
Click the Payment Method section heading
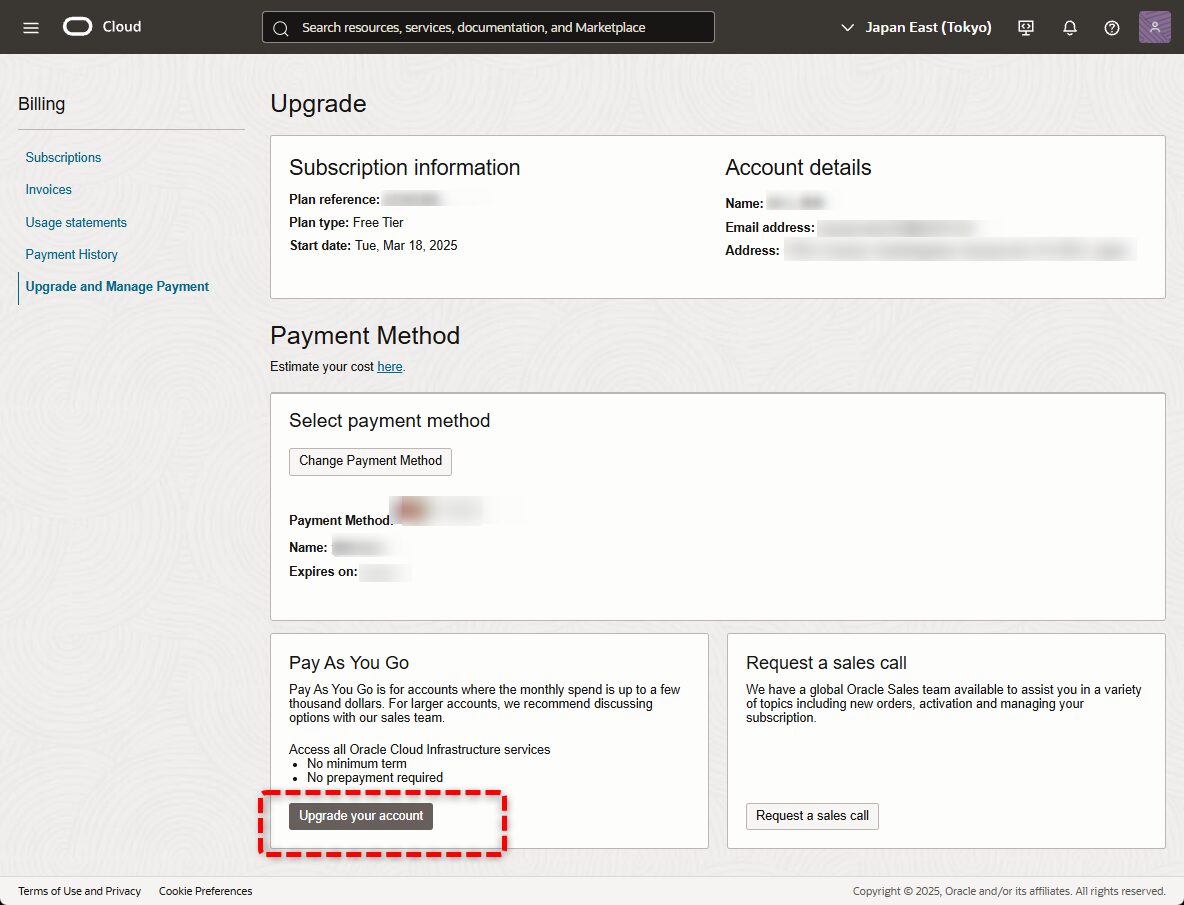point(365,335)
